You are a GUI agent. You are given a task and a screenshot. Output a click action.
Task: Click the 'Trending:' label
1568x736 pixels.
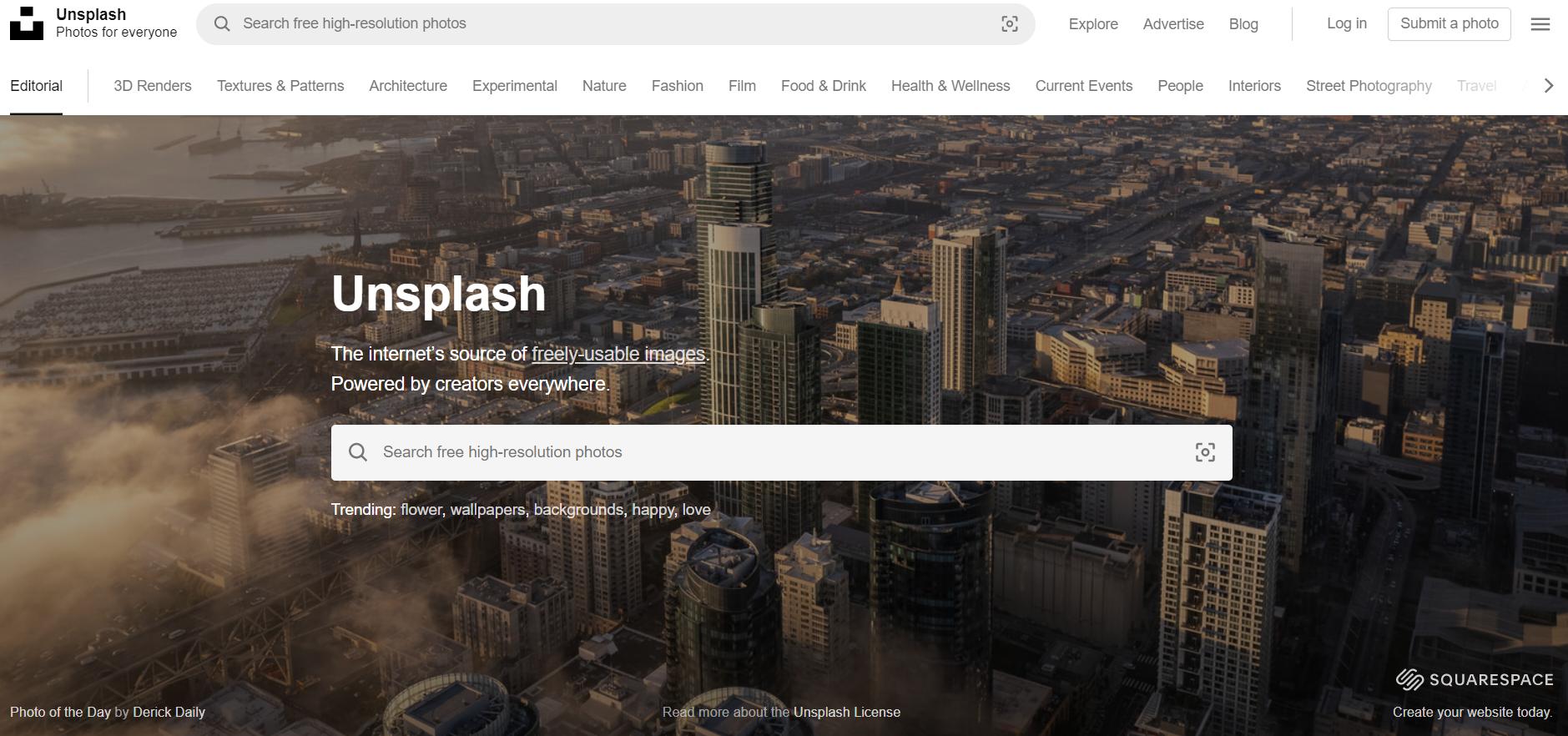click(x=363, y=510)
